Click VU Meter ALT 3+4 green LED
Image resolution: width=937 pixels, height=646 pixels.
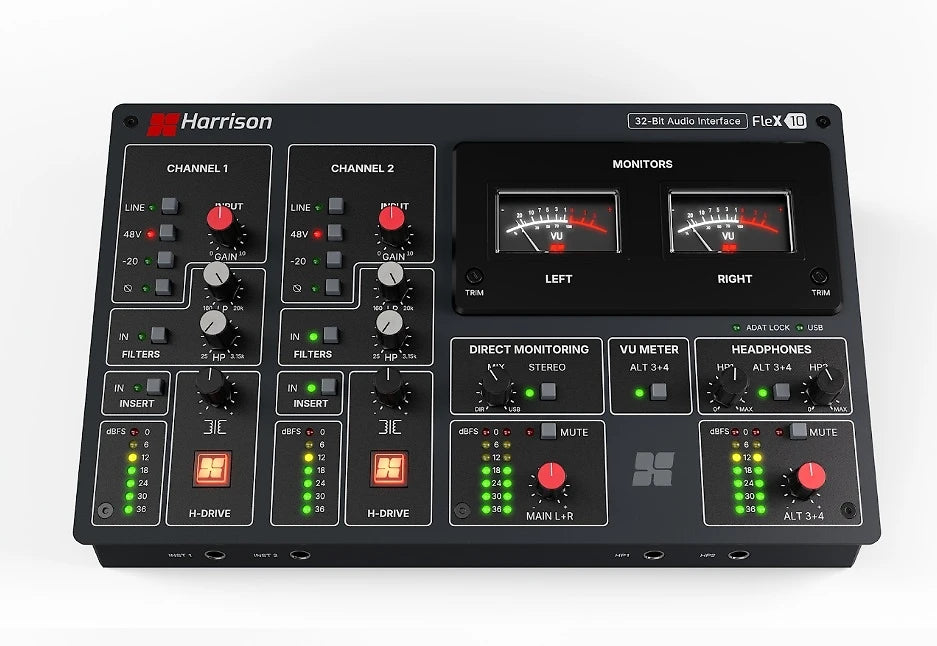(639, 393)
